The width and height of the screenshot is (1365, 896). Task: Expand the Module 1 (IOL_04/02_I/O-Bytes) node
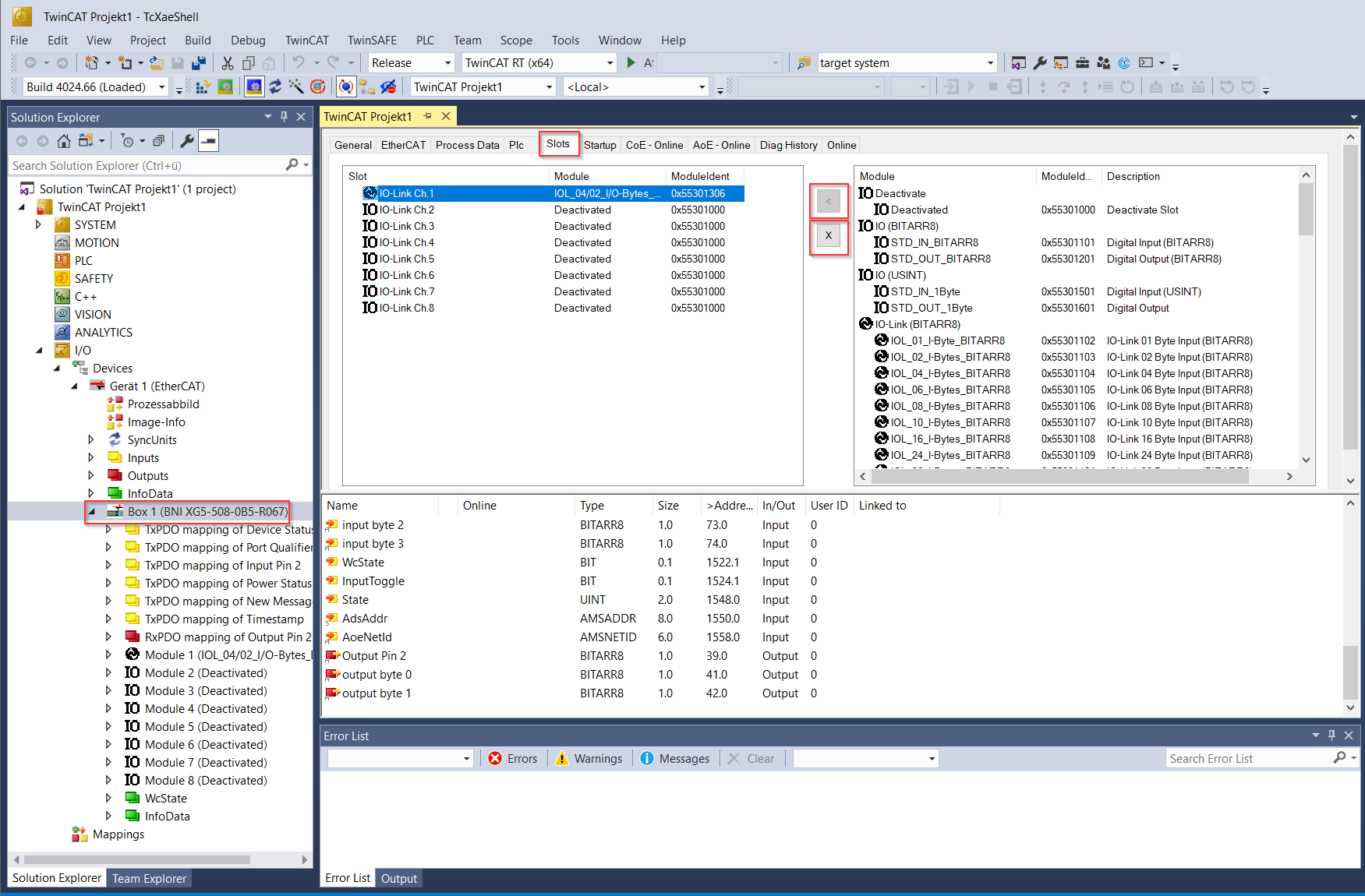click(x=108, y=655)
